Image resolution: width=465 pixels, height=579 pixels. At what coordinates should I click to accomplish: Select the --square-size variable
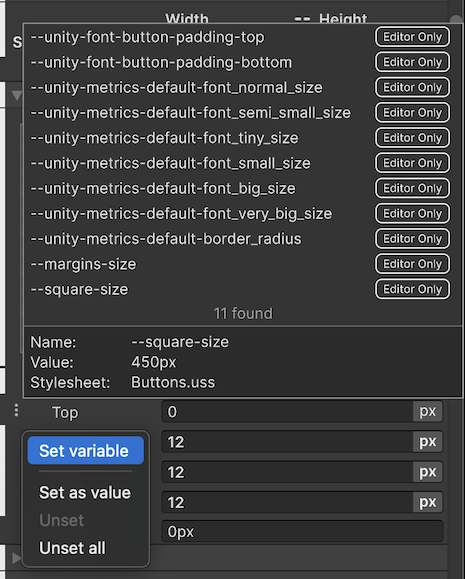[242, 289]
